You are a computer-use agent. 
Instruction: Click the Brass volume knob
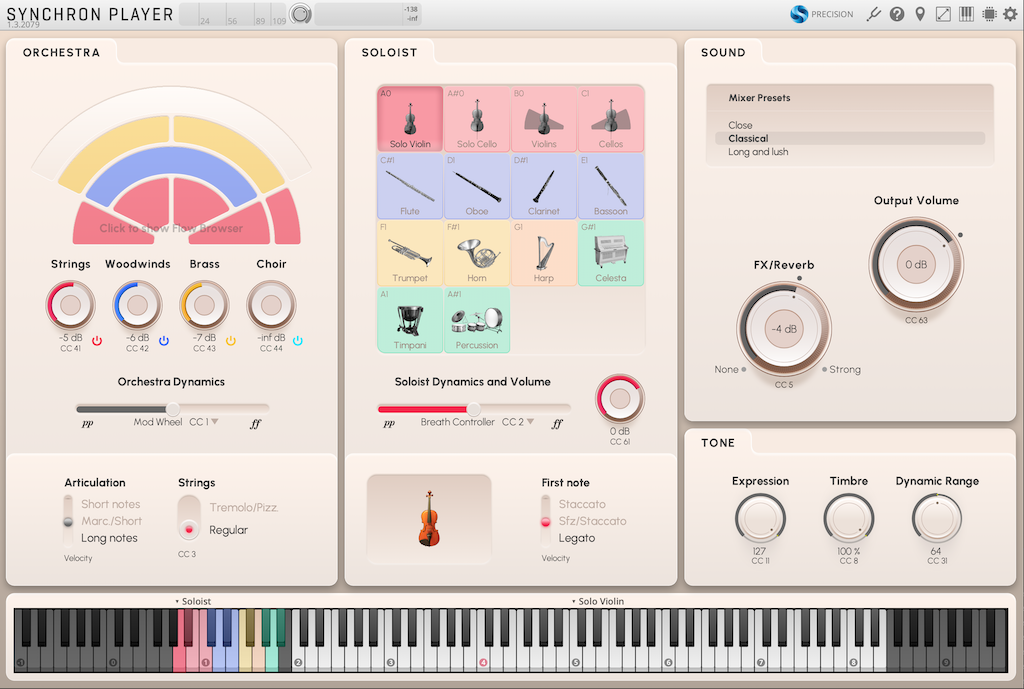(x=204, y=305)
